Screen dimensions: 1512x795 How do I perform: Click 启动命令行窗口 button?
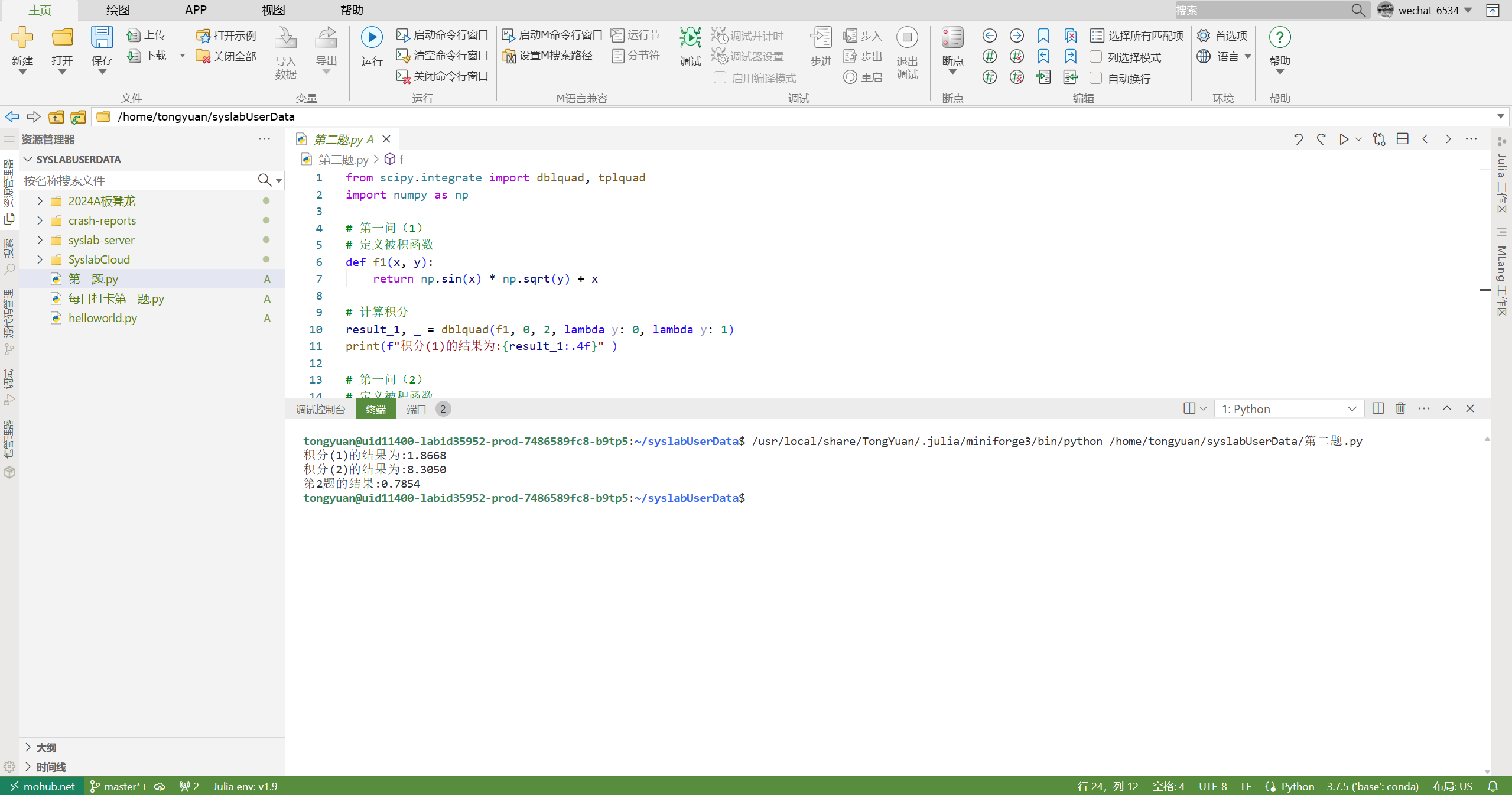[442, 35]
